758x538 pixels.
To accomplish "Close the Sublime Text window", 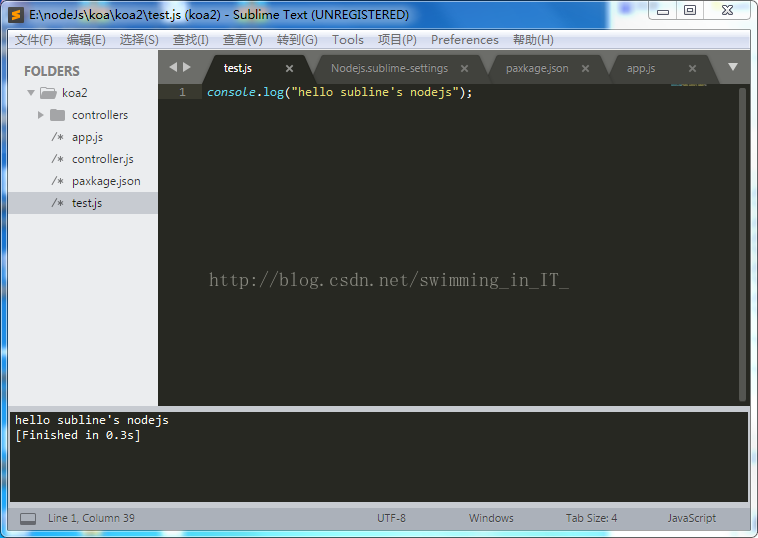I will [x=728, y=11].
